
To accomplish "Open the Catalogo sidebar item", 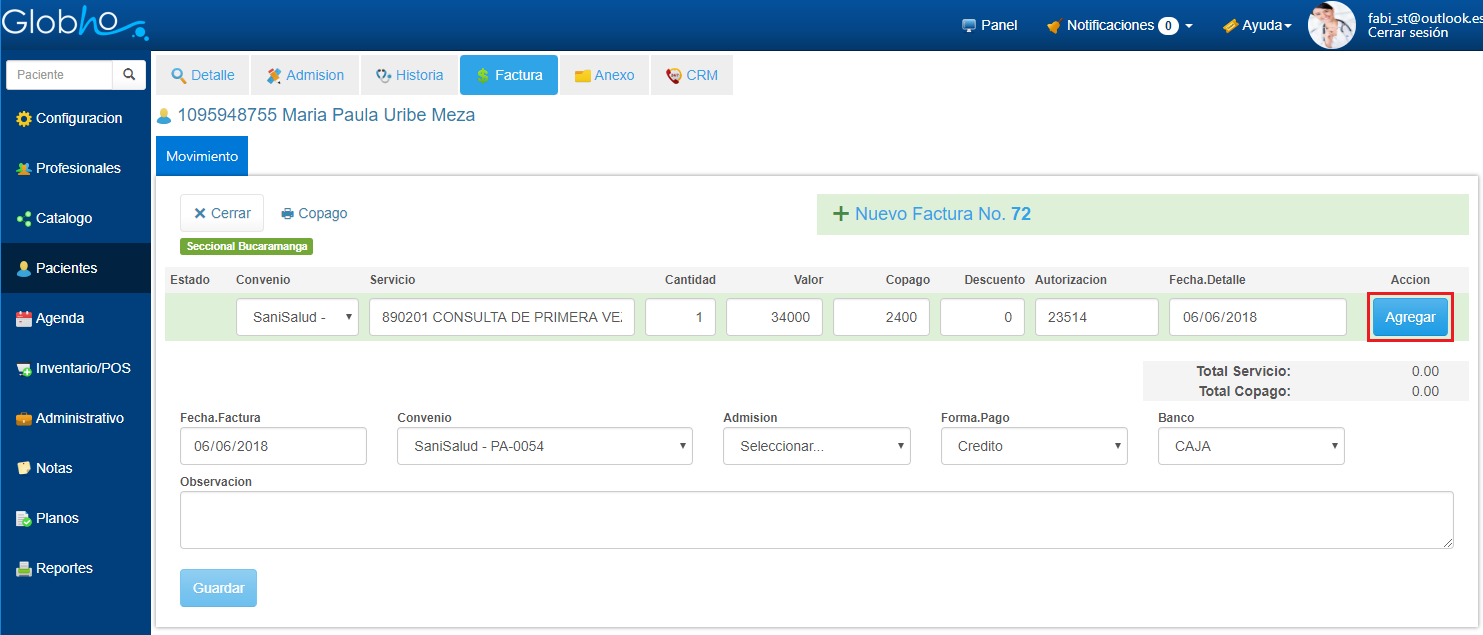I will [x=62, y=218].
